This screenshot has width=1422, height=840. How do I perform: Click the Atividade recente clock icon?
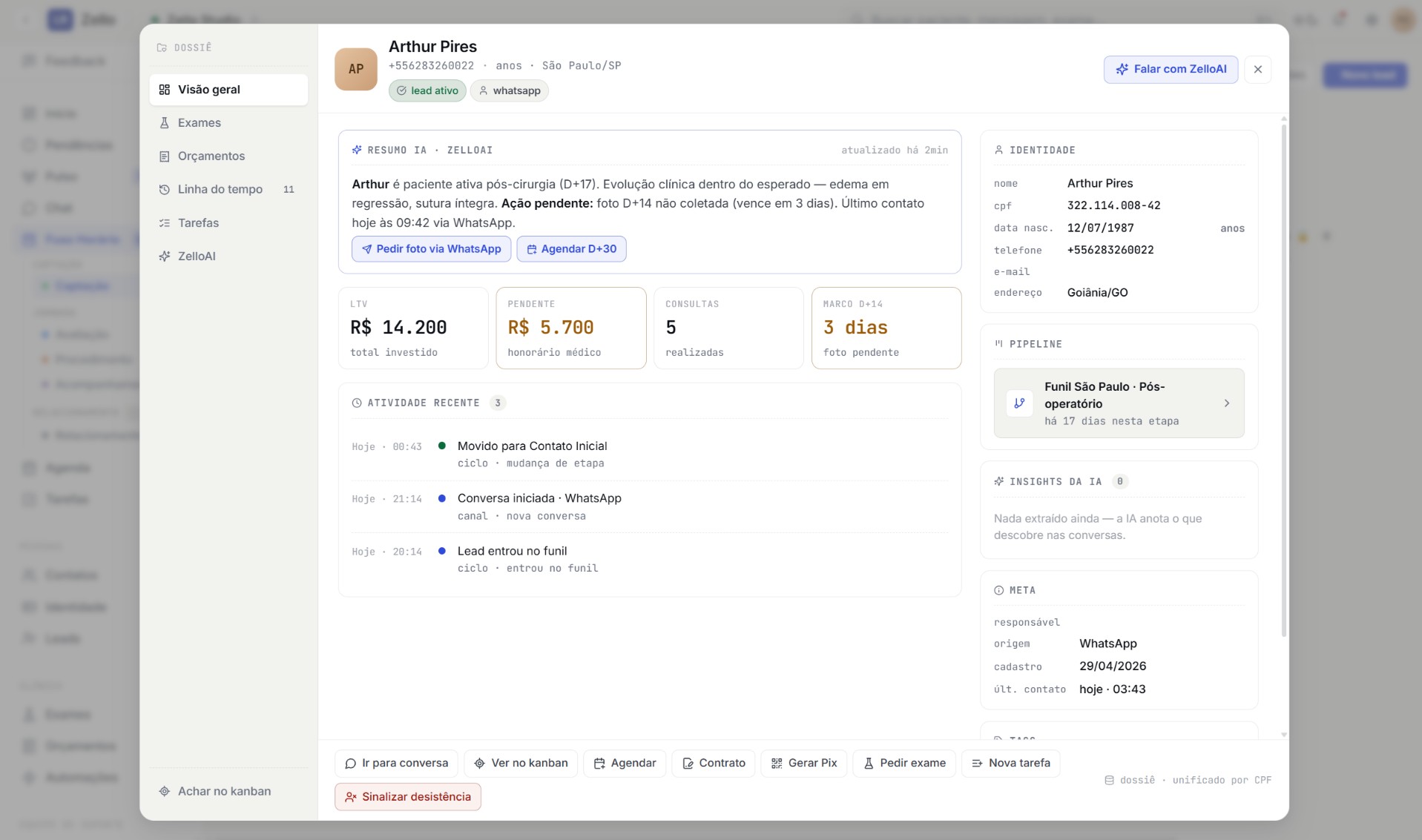357,403
